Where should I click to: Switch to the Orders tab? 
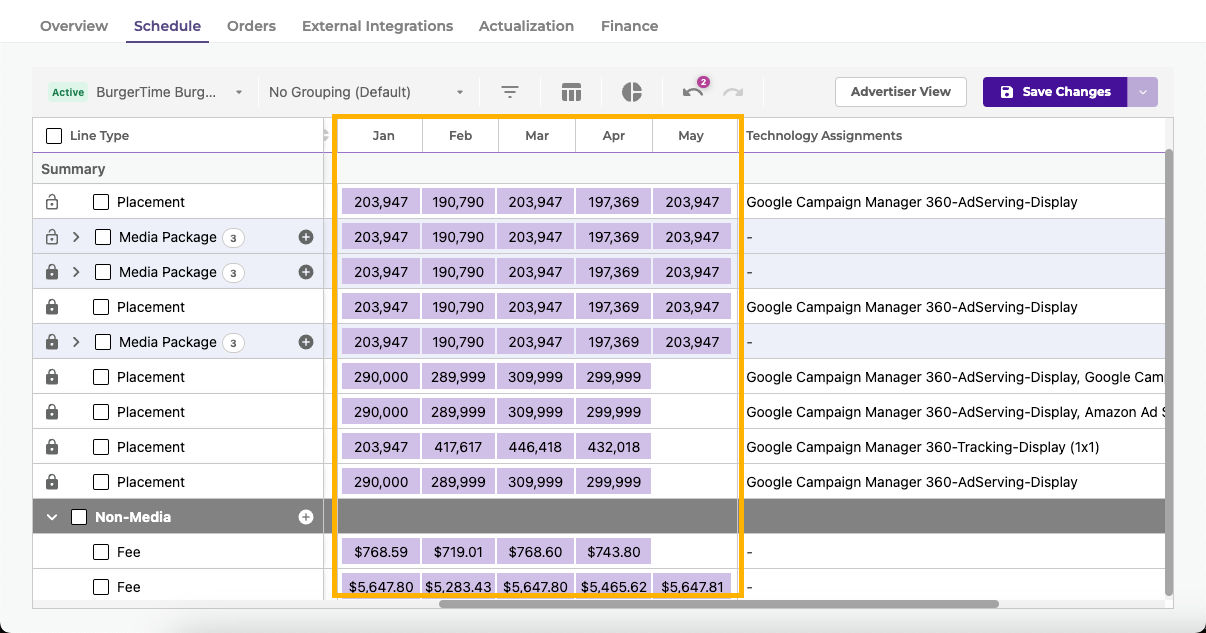[251, 26]
